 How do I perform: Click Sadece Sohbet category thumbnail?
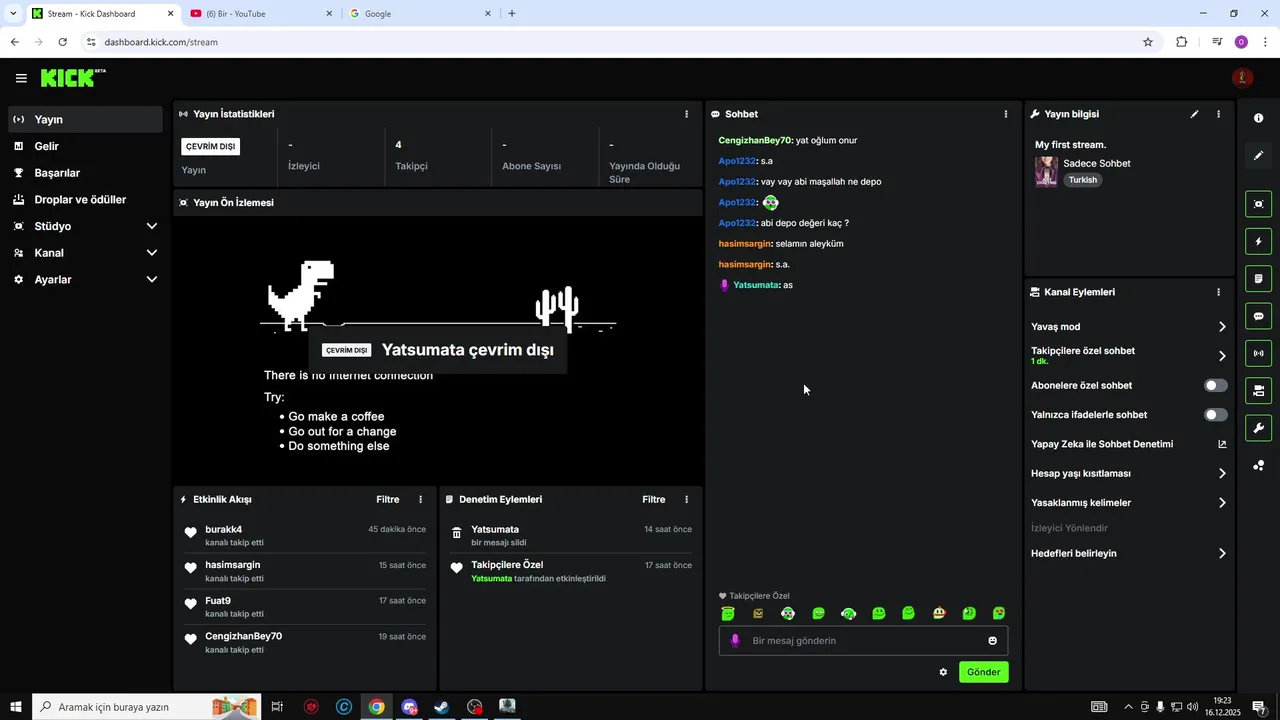click(x=1046, y=171)
